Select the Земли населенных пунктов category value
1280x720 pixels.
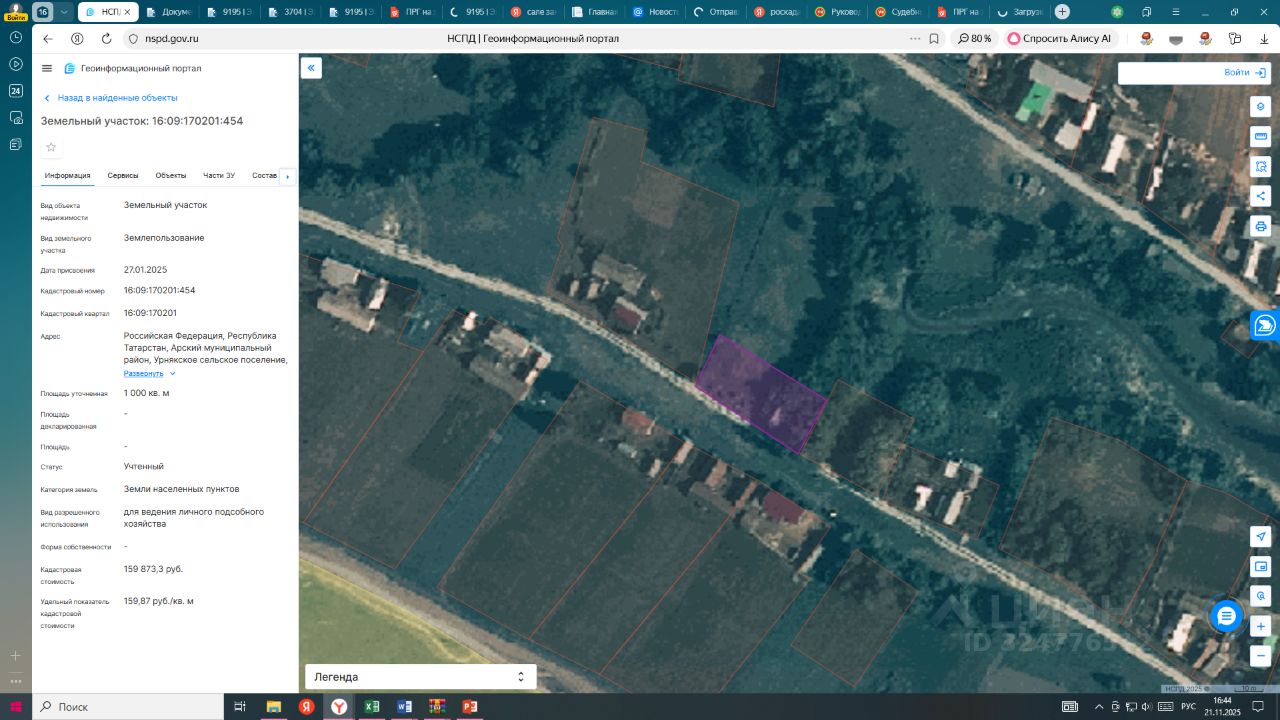click(181, 489)
